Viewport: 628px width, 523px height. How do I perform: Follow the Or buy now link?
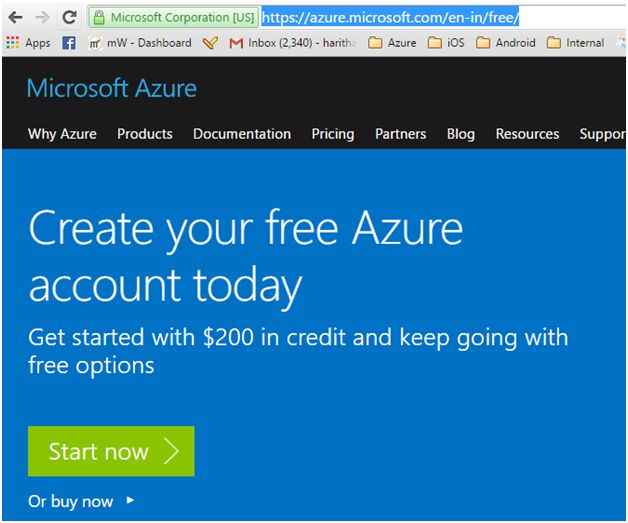coord(72,501)
